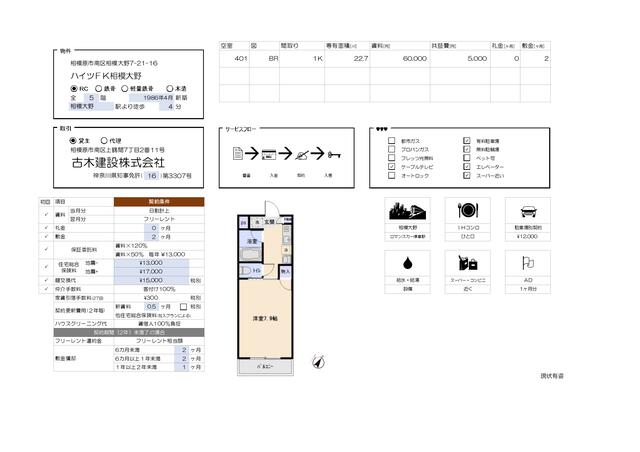
Task: Click the grocery shopping bags icon
Action: [468, 263]
